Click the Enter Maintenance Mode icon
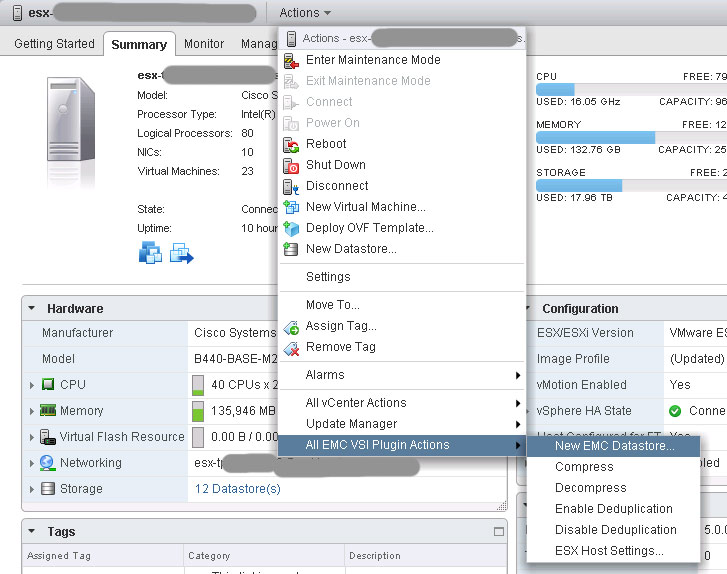 point(291,61)
